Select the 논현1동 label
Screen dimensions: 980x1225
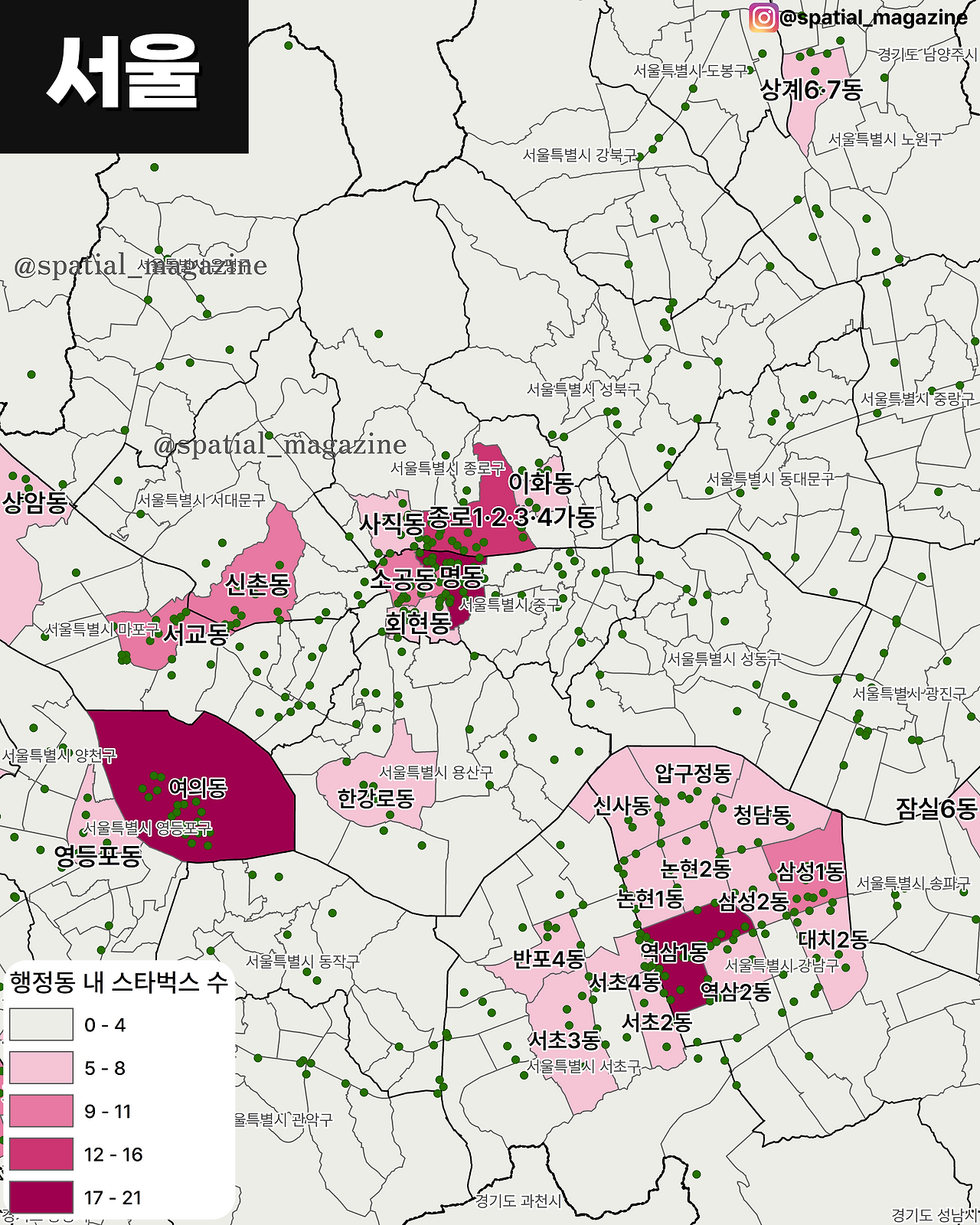click(x=650, y=898)
